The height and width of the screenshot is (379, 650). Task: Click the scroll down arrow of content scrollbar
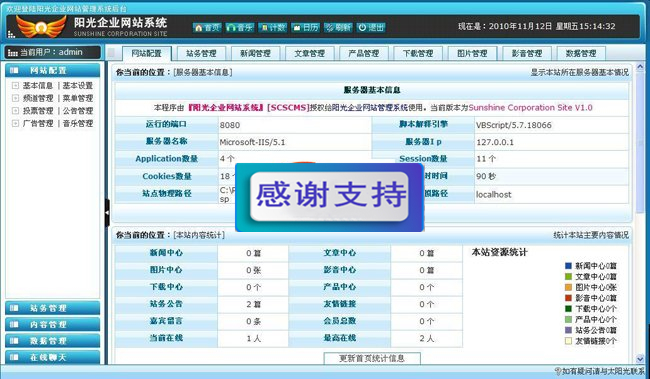point(640,359)
